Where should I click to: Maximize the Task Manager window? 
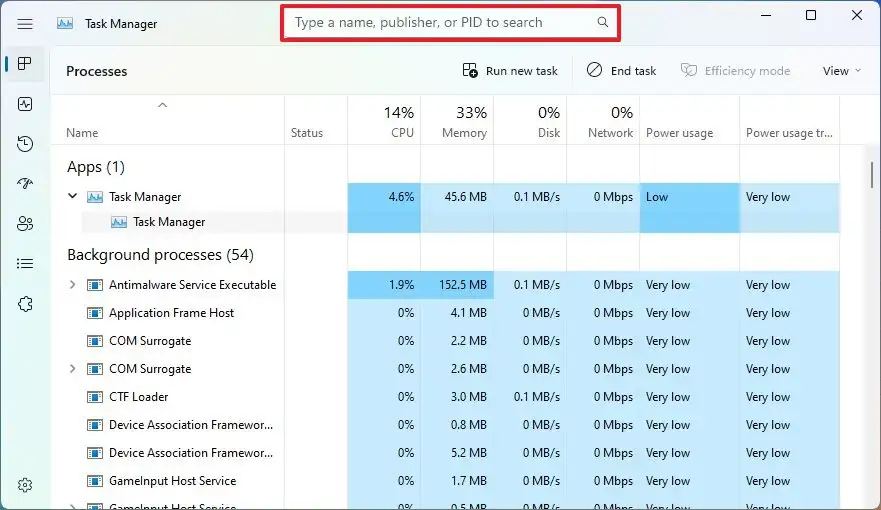point(811,15)
